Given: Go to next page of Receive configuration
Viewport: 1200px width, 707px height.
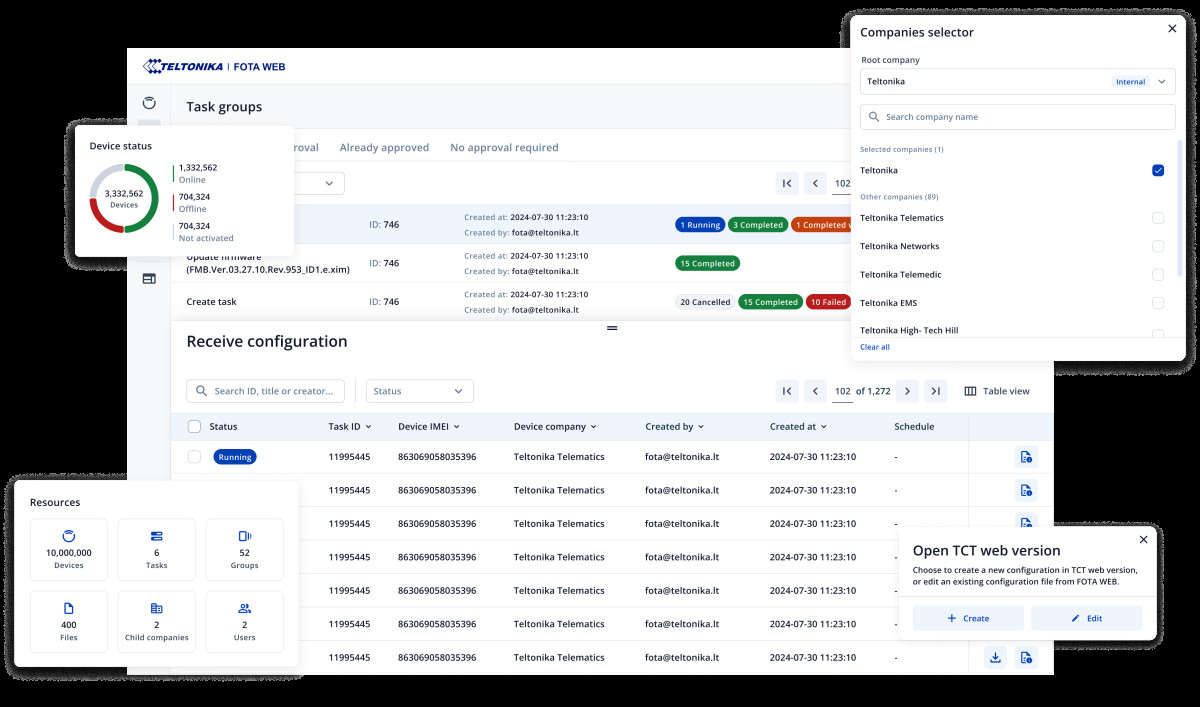Looking at the screenshot, I should 906,391.
